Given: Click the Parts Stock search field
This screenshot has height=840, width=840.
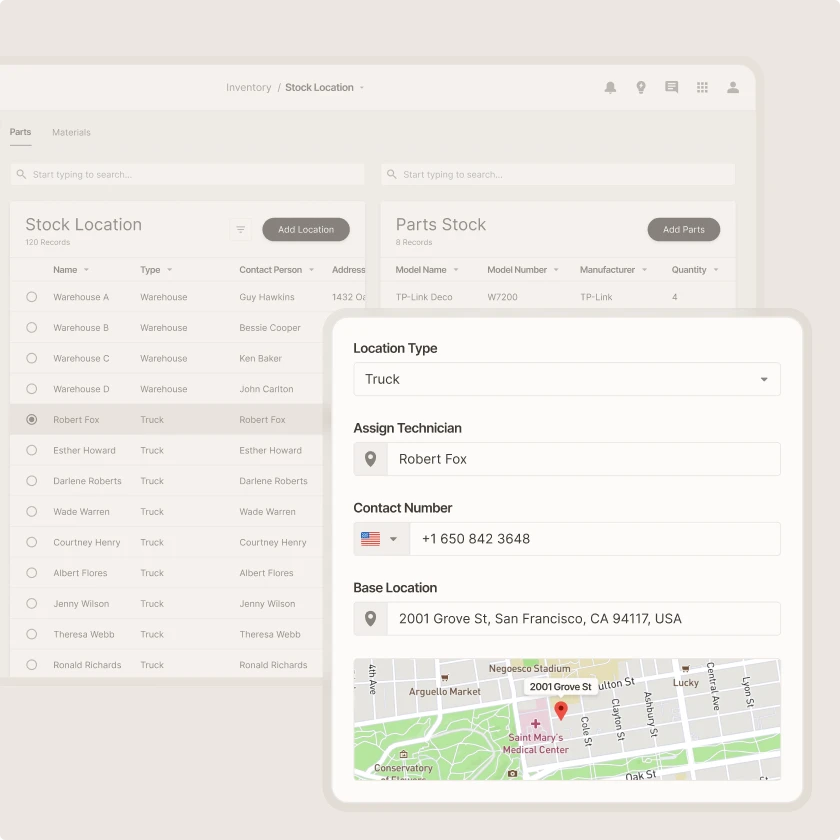Looking at the screenshot, I should [558, 174].
